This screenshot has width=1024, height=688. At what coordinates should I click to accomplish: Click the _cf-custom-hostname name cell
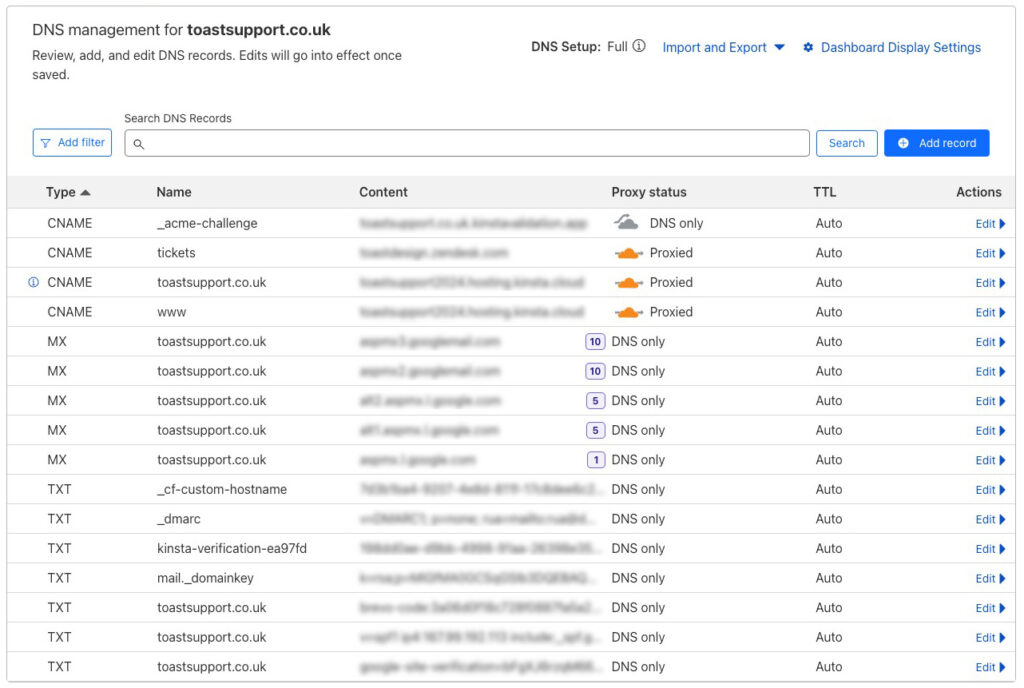[221, 490]
